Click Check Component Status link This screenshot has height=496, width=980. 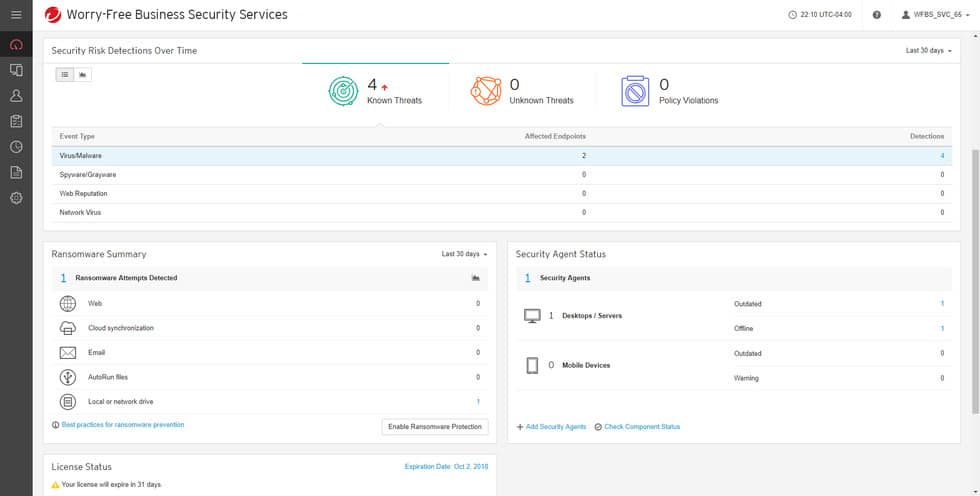click(642, 427)
